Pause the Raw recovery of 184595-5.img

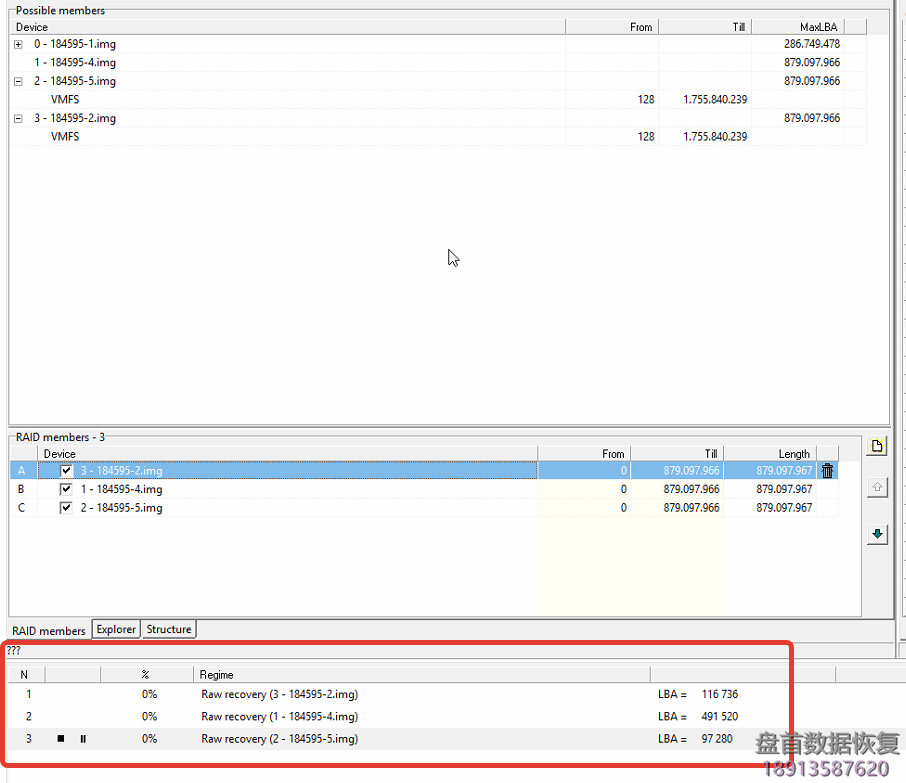(x=82, y=738)
